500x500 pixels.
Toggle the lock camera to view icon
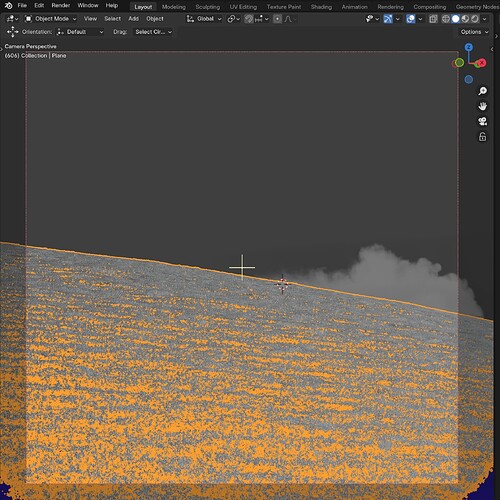(482, 137)
